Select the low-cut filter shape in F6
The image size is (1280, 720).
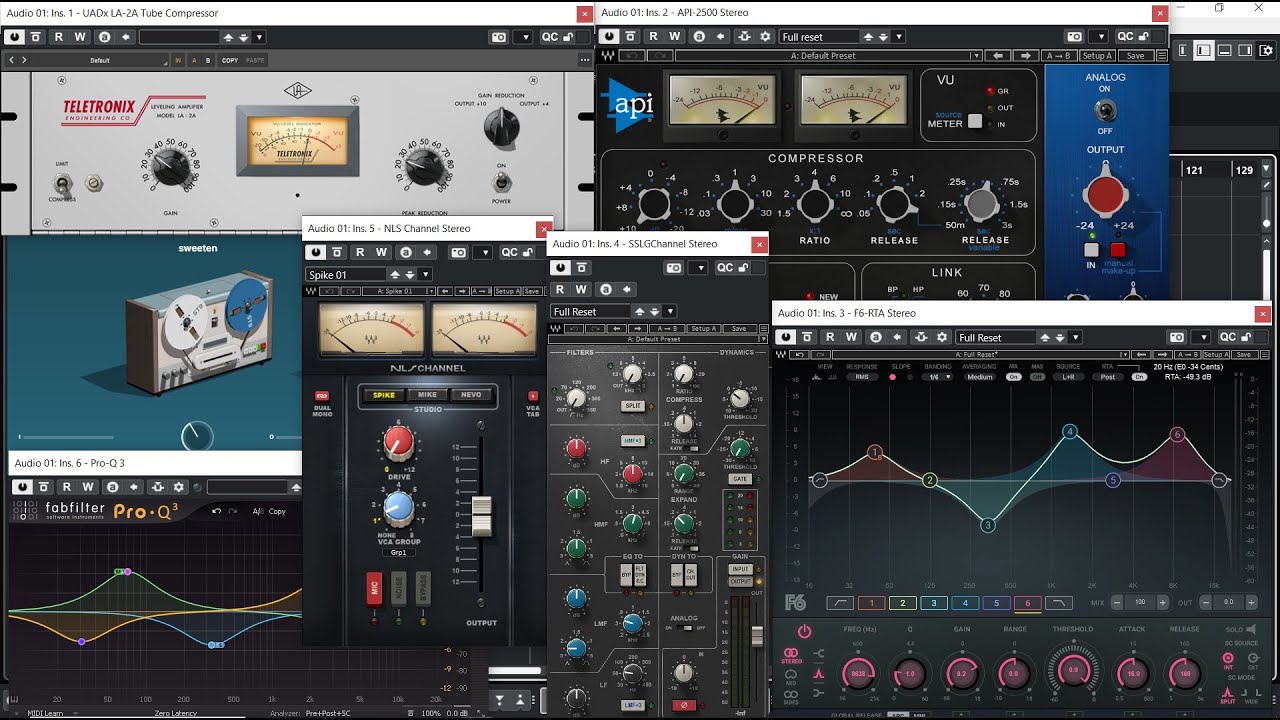coord(841,603)
